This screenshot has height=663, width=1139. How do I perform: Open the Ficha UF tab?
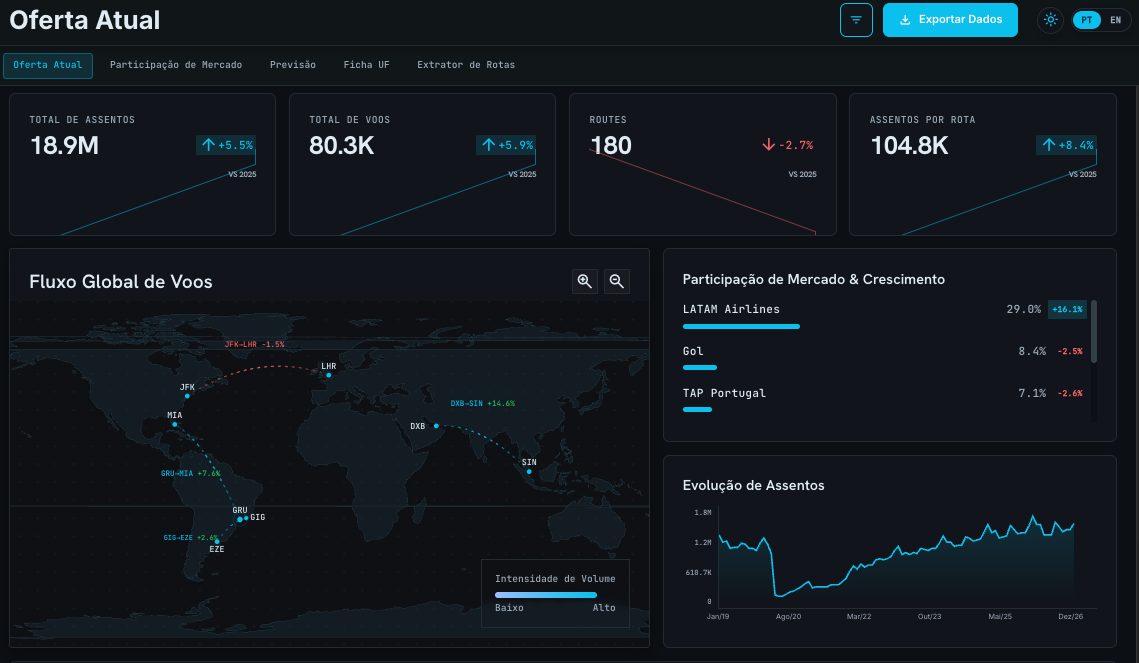click(367, 65)
